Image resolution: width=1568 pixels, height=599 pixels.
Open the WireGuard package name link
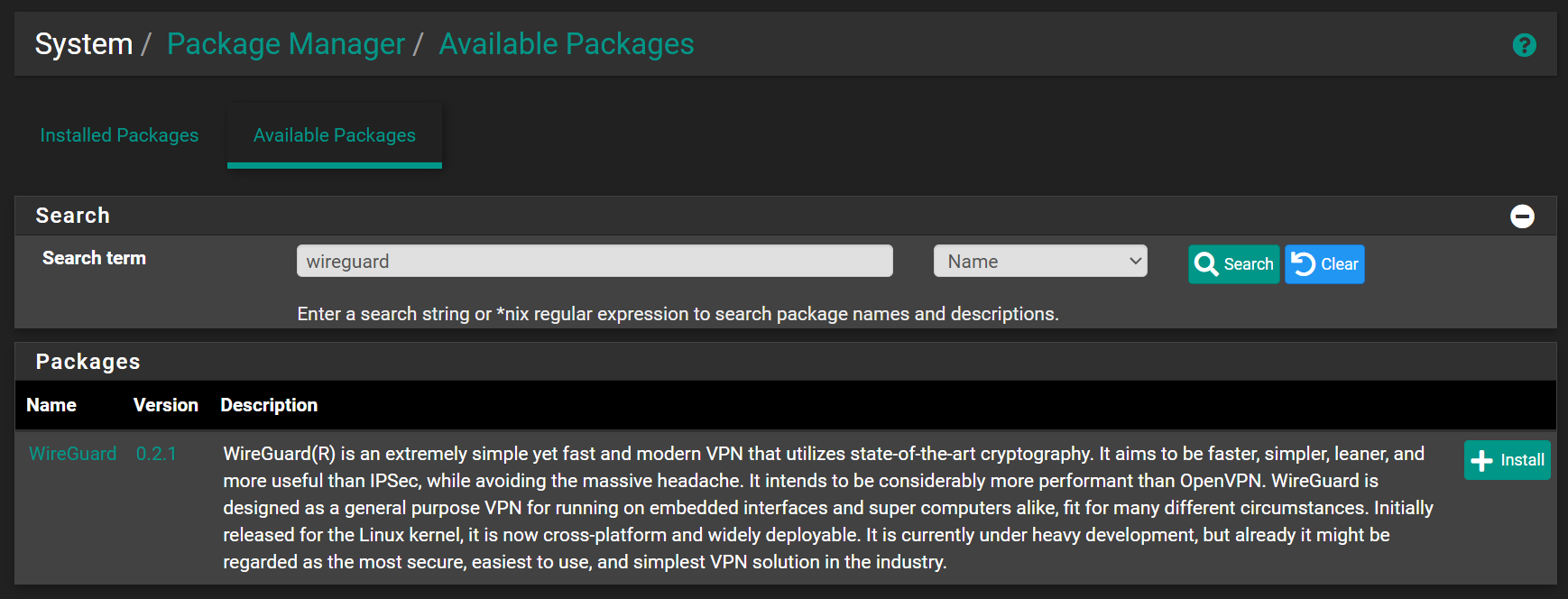click(72, 453)
